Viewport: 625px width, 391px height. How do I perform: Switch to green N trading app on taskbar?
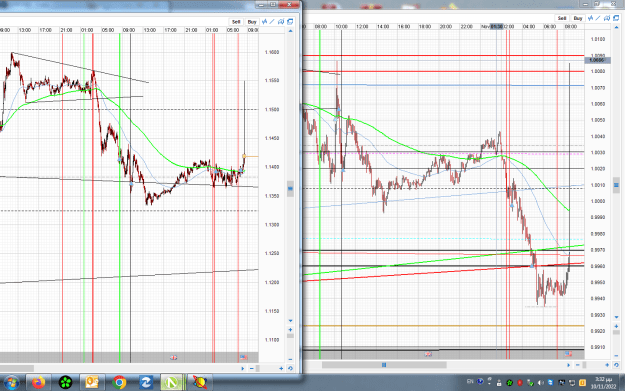point(172,383)
